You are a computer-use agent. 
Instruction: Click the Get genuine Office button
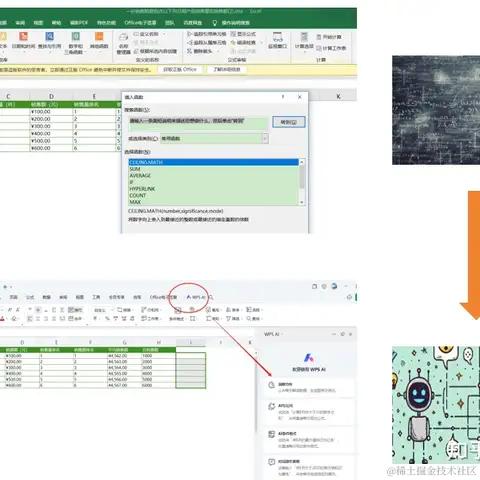[x=180, y=69]
